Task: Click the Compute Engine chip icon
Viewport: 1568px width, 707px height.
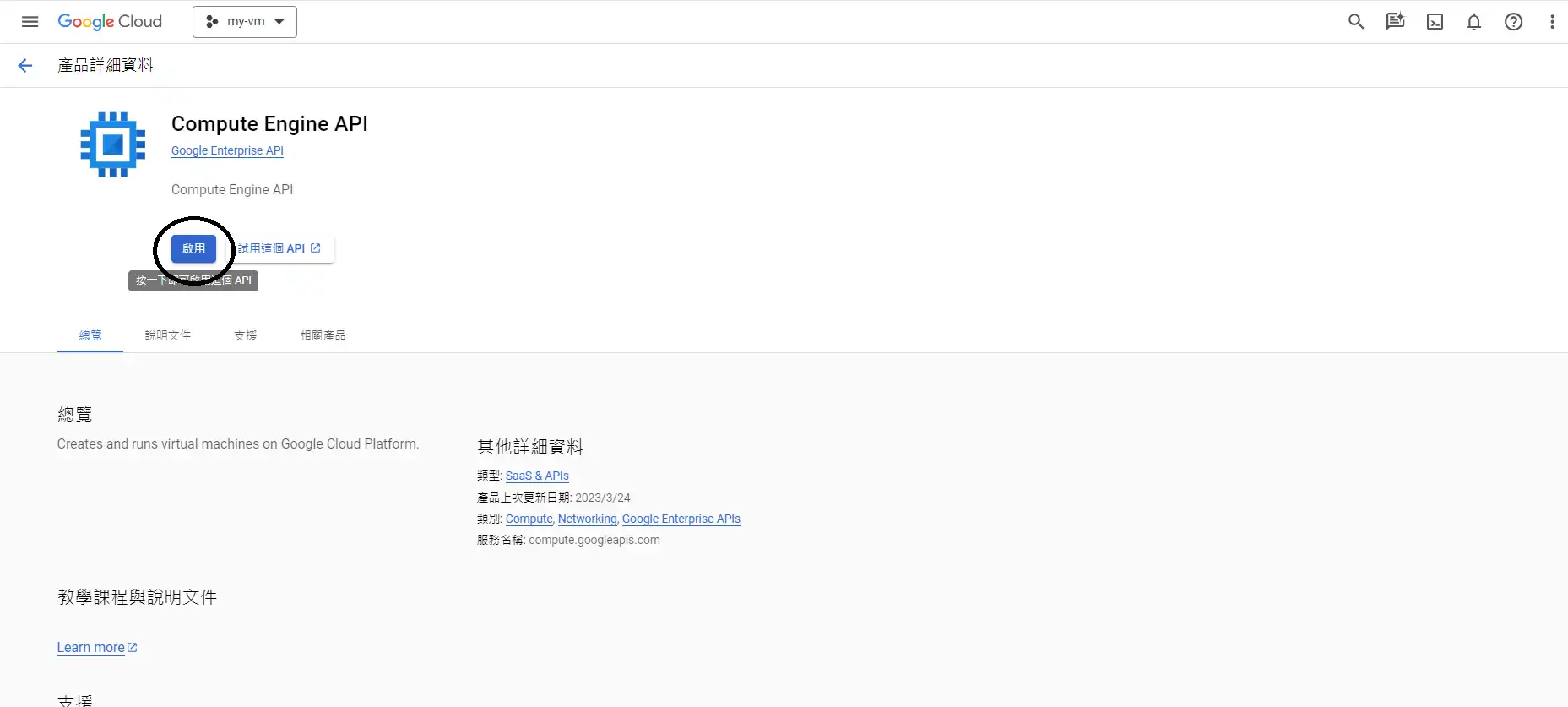Action: [x=112, y=144]
